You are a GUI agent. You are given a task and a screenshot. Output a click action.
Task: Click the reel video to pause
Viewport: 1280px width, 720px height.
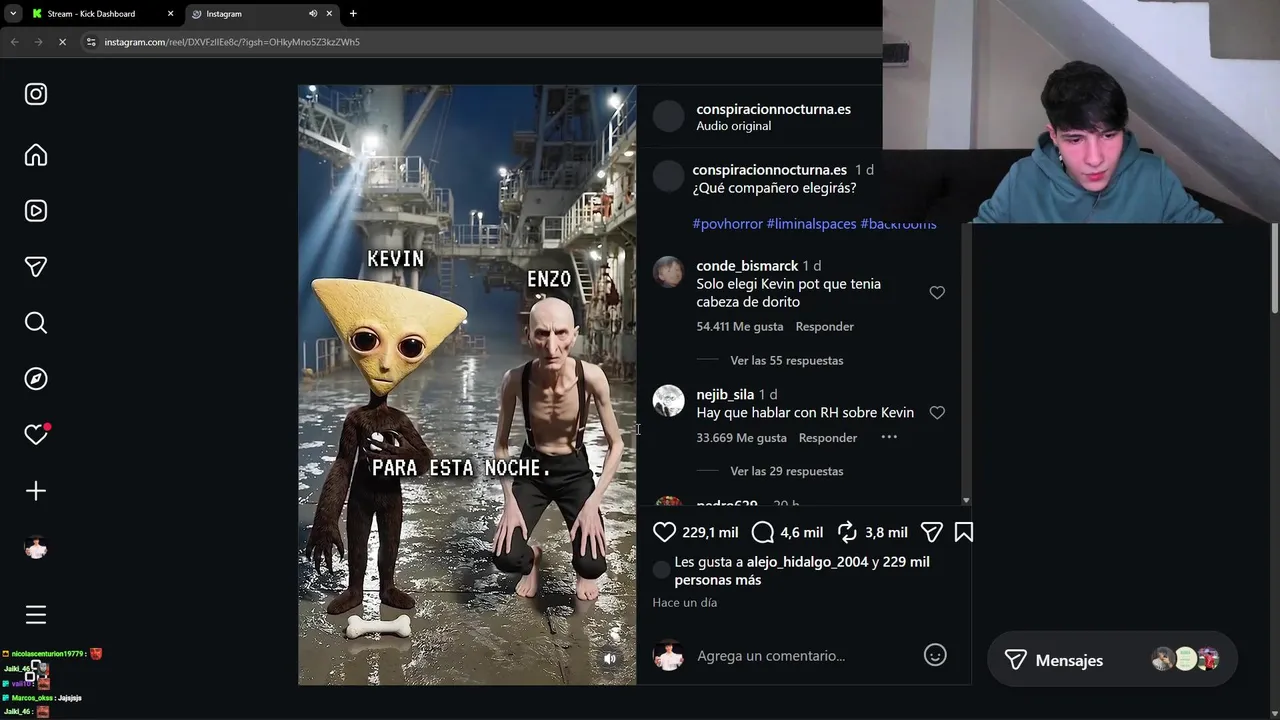467,385
